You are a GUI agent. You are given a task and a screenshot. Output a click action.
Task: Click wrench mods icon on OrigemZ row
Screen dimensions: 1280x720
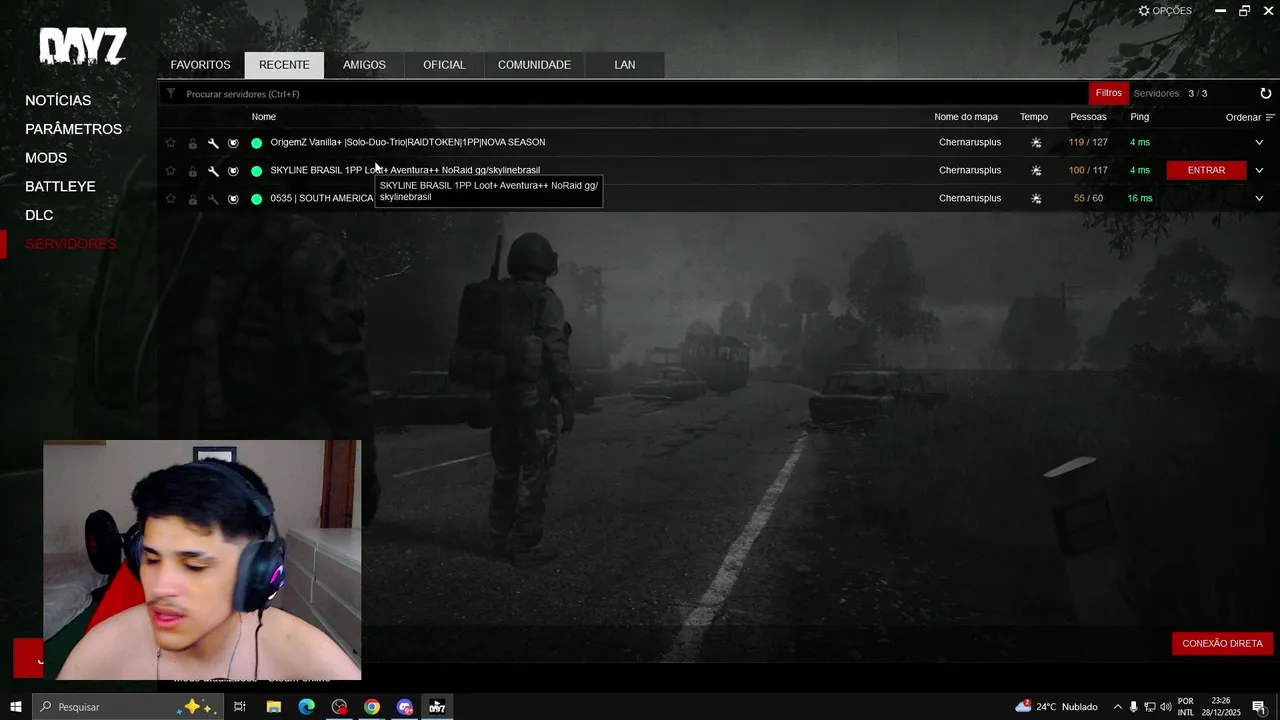(213, 143)
